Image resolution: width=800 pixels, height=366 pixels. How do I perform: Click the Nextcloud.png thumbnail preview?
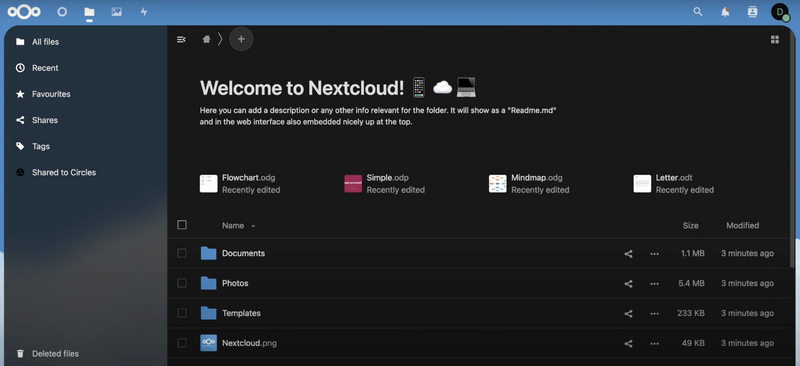tap(208, 343)
